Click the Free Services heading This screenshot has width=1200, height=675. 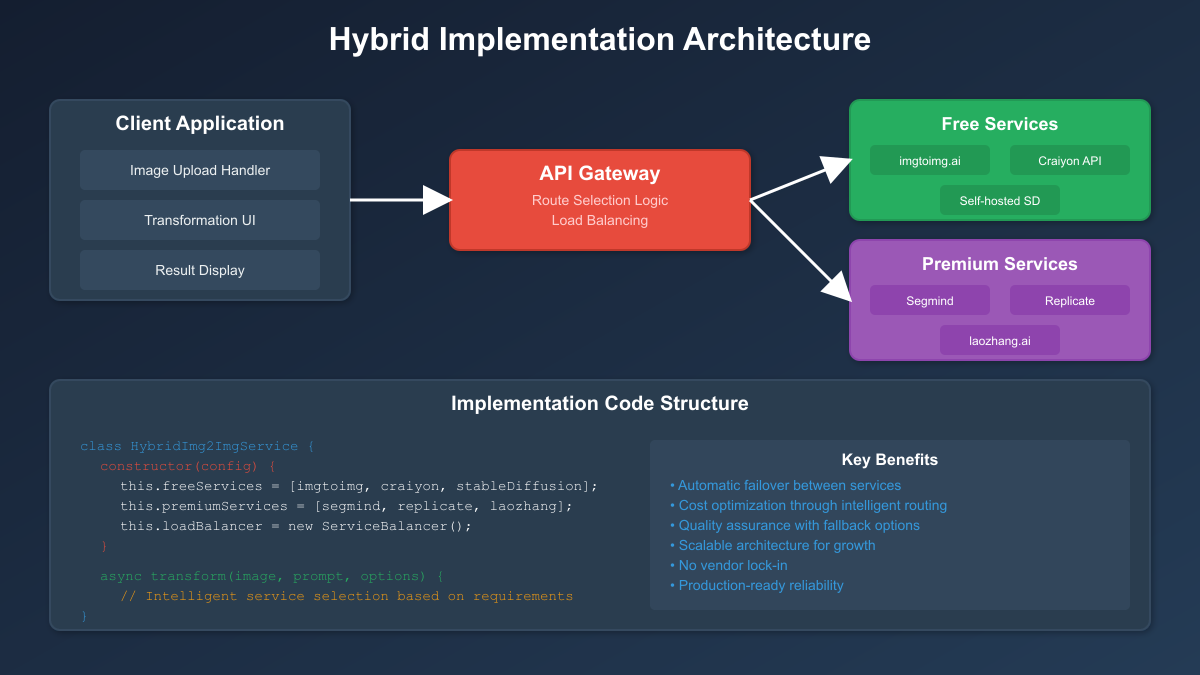tap(1000, 124)
